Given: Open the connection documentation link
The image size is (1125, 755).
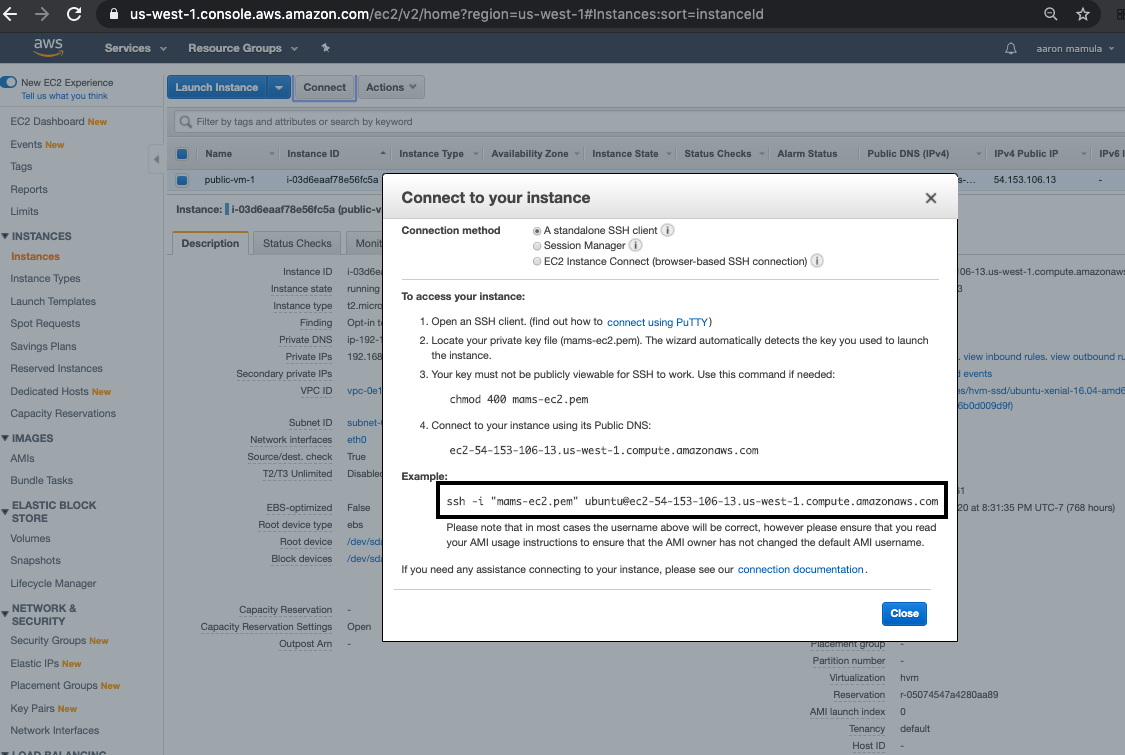Looking at the screenshot, I should pyautogui.click(x=800, y=569).
